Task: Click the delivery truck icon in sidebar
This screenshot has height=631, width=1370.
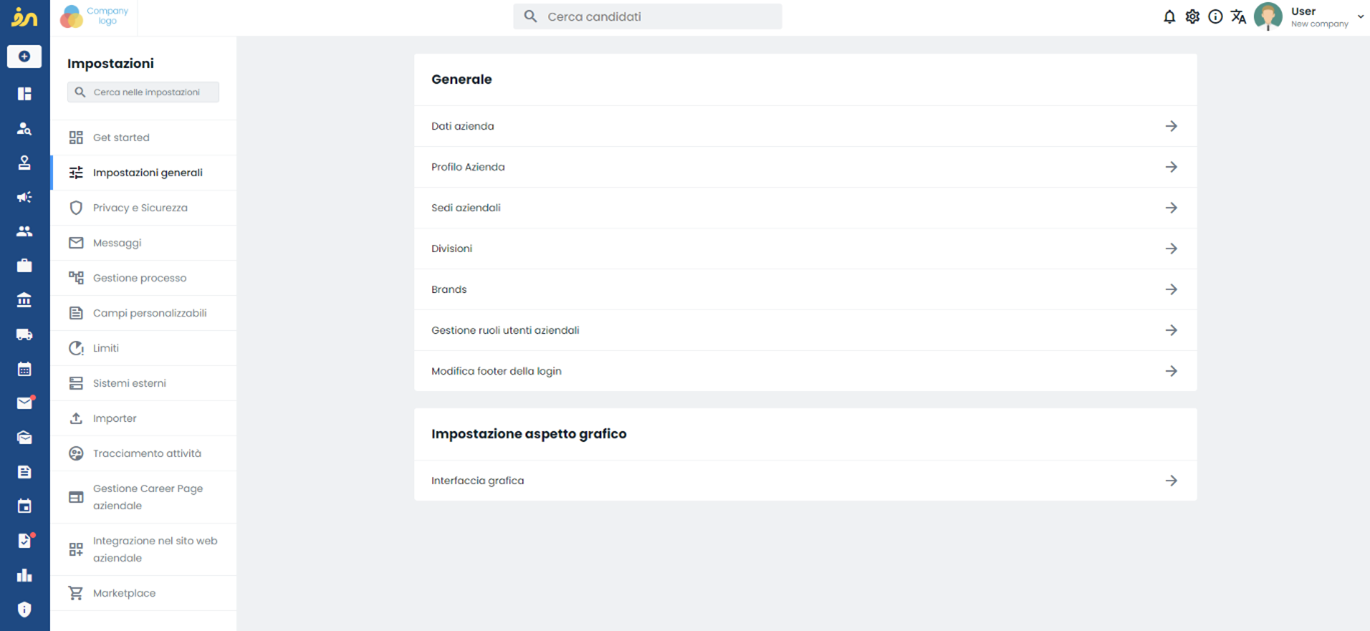Action: click(24, 335)
